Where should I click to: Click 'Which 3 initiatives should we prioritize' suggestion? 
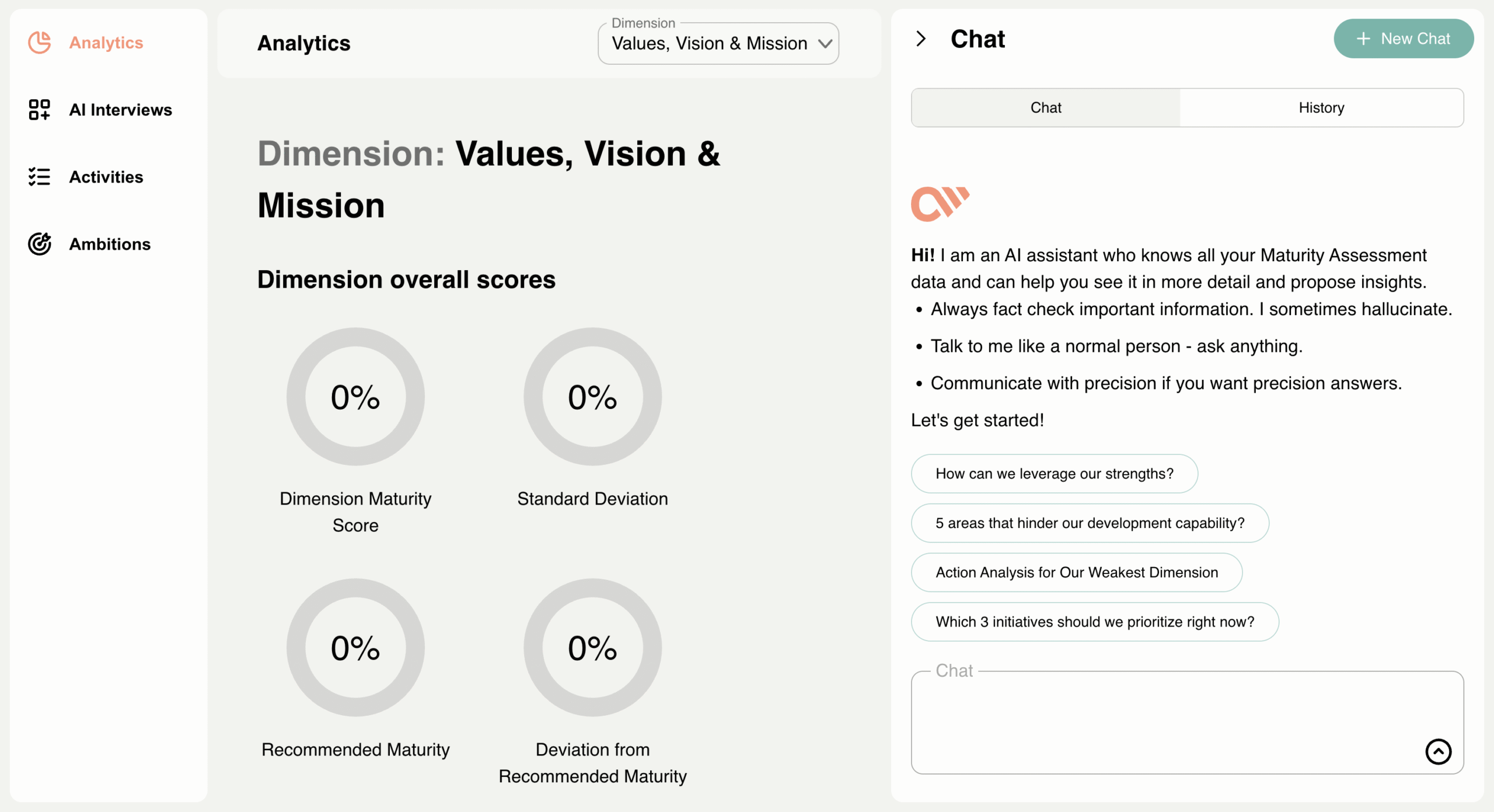click(x=1095, y=622)
